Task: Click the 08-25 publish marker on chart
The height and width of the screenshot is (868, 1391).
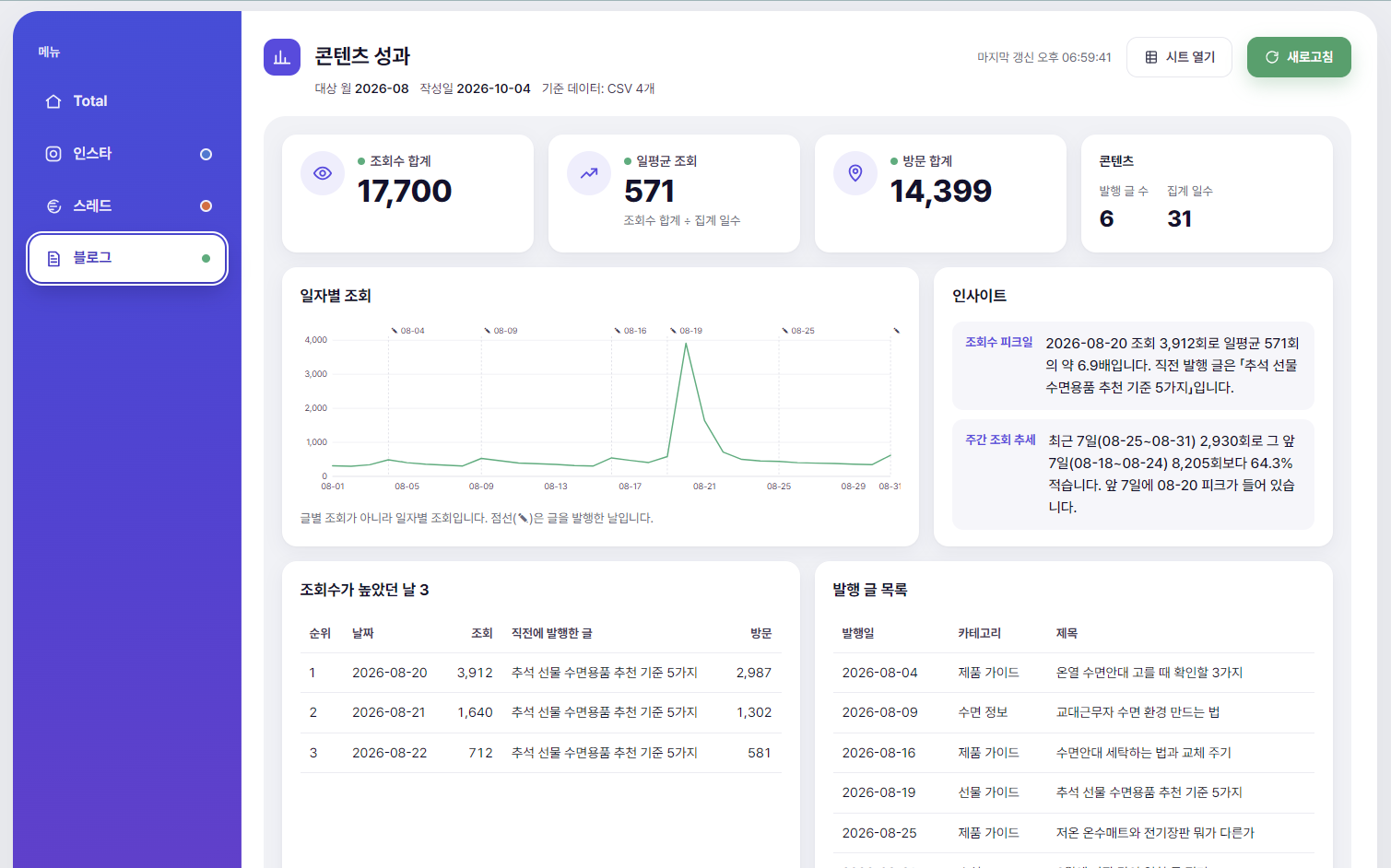Action: tap(798, 330)
